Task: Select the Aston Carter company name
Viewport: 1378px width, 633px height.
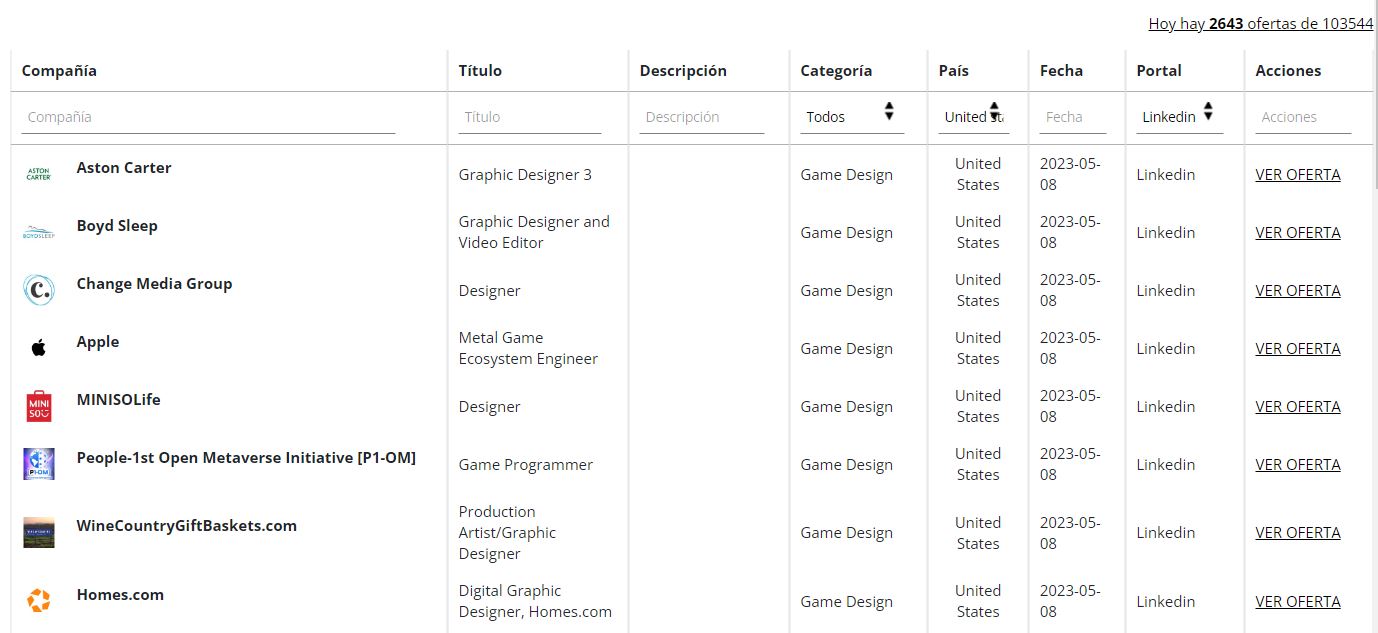Action: click(124, 168)
